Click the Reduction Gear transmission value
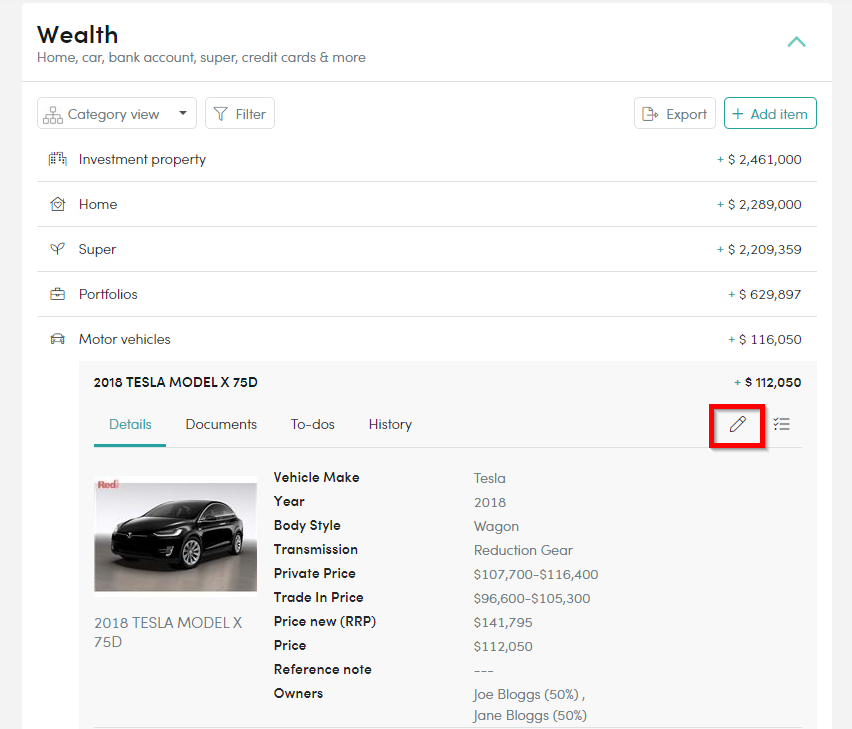The height and width of the screenshot is (729, 852). [523, 550]
